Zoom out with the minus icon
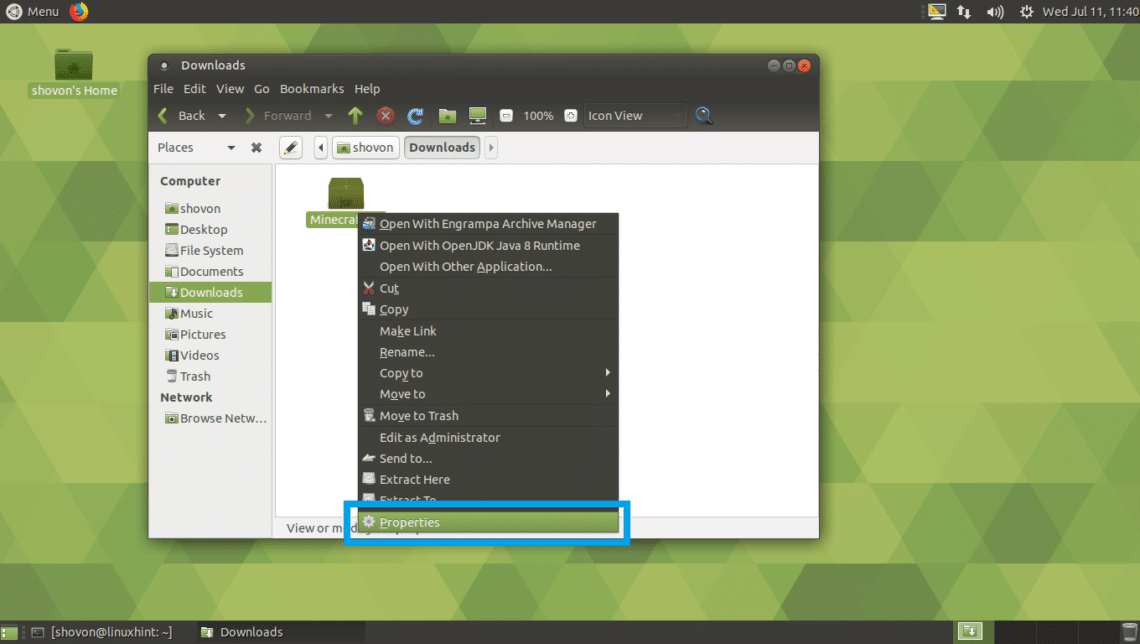This screenshot has height=644, width=1140. 506,116
